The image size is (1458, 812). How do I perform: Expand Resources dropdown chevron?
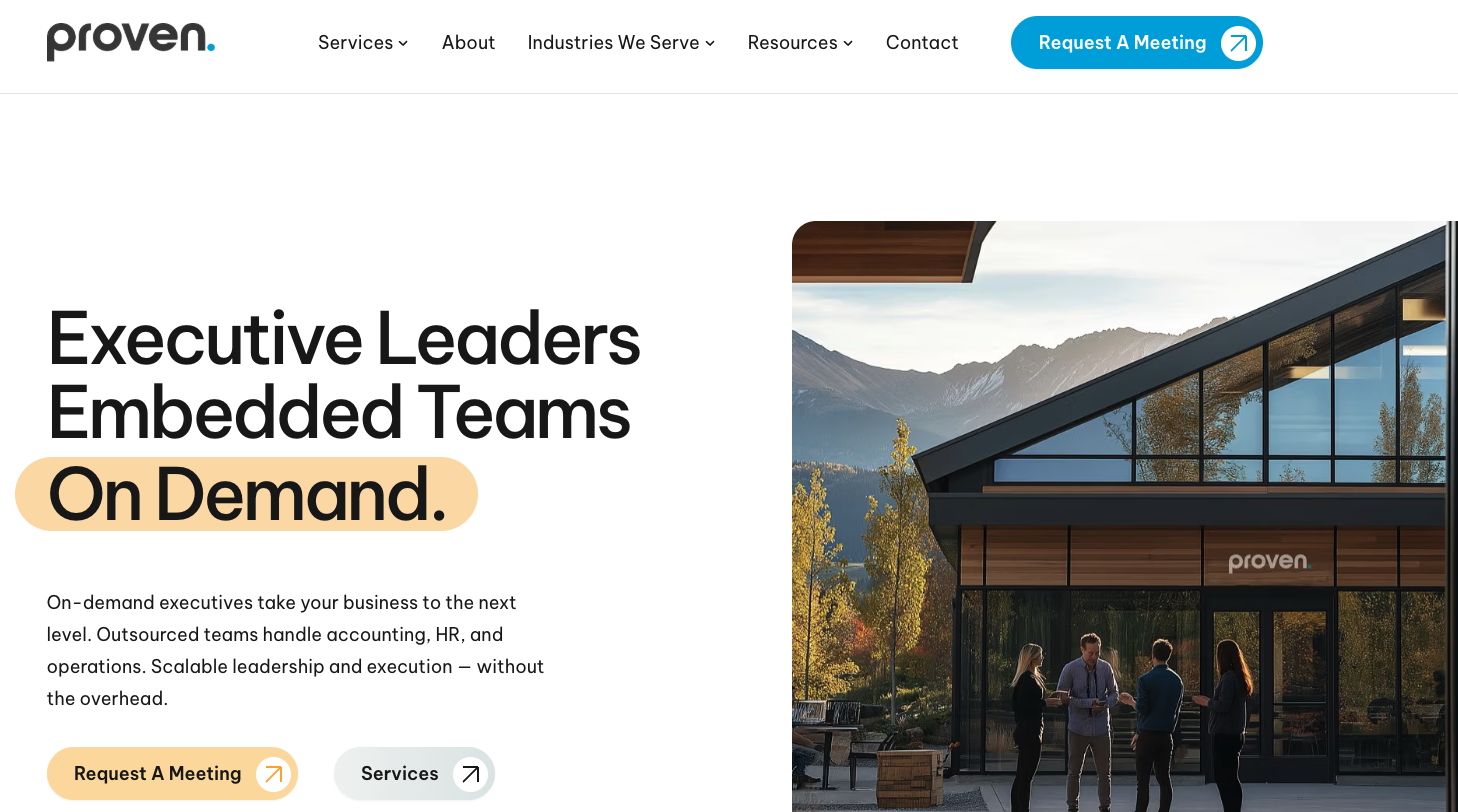pyautogui.click(x=848, y=43)
